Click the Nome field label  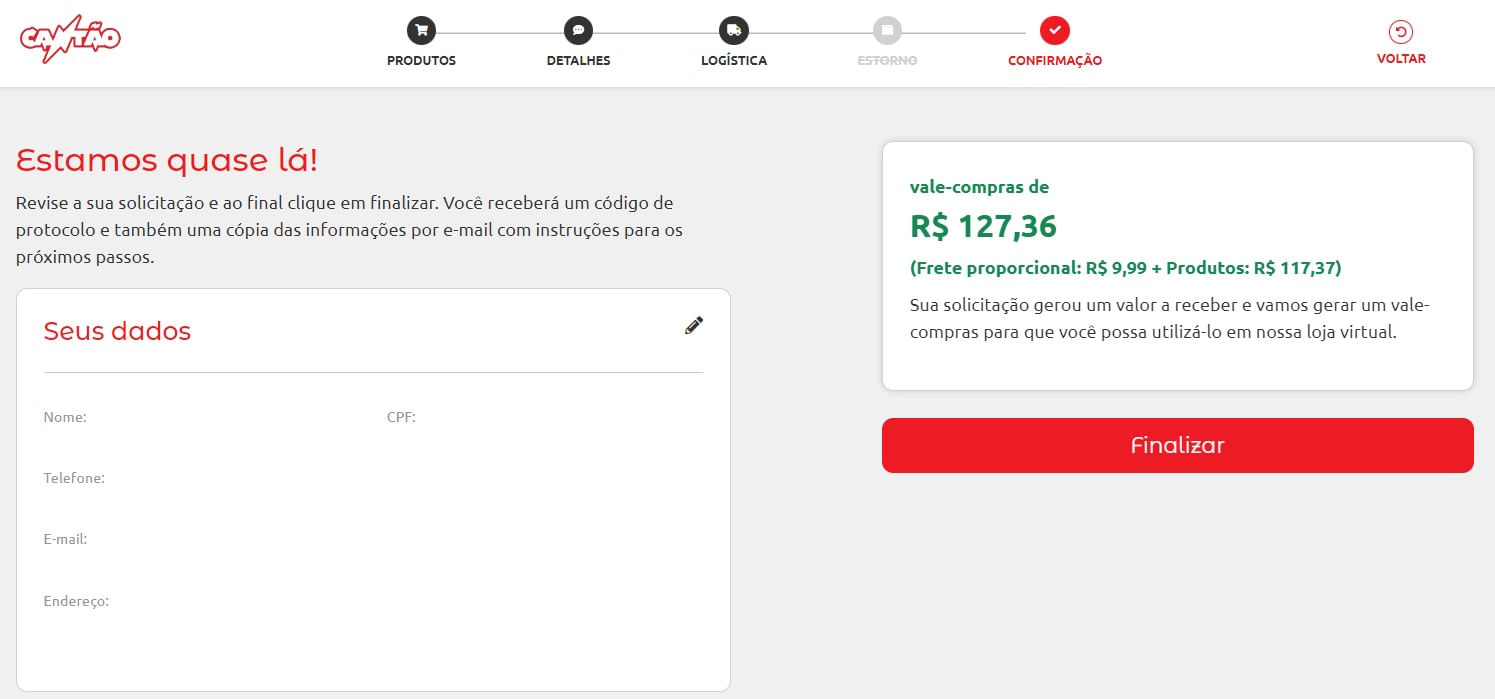(65, 417)
